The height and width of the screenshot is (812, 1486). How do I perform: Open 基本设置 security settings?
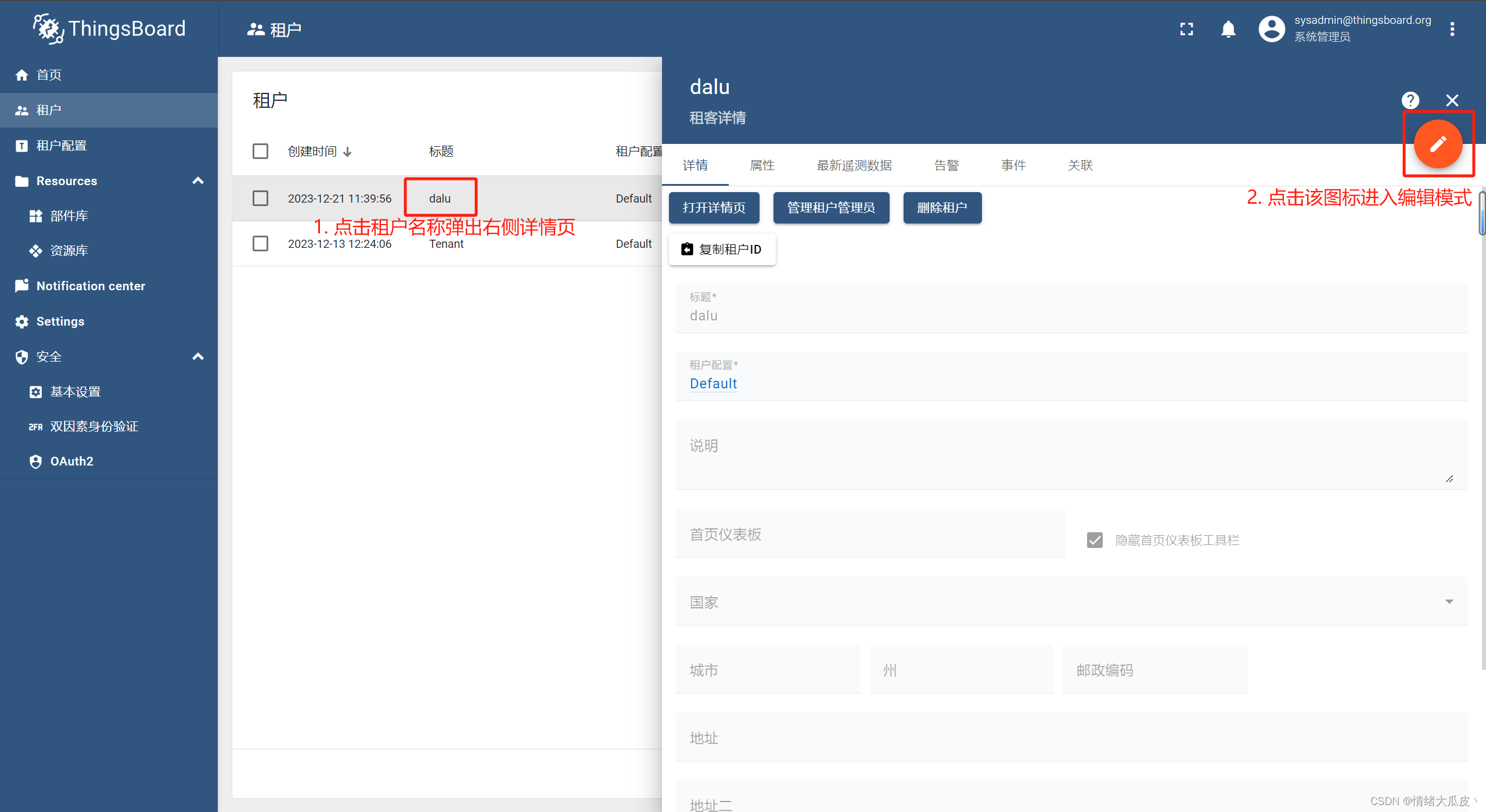coord(109,392)
